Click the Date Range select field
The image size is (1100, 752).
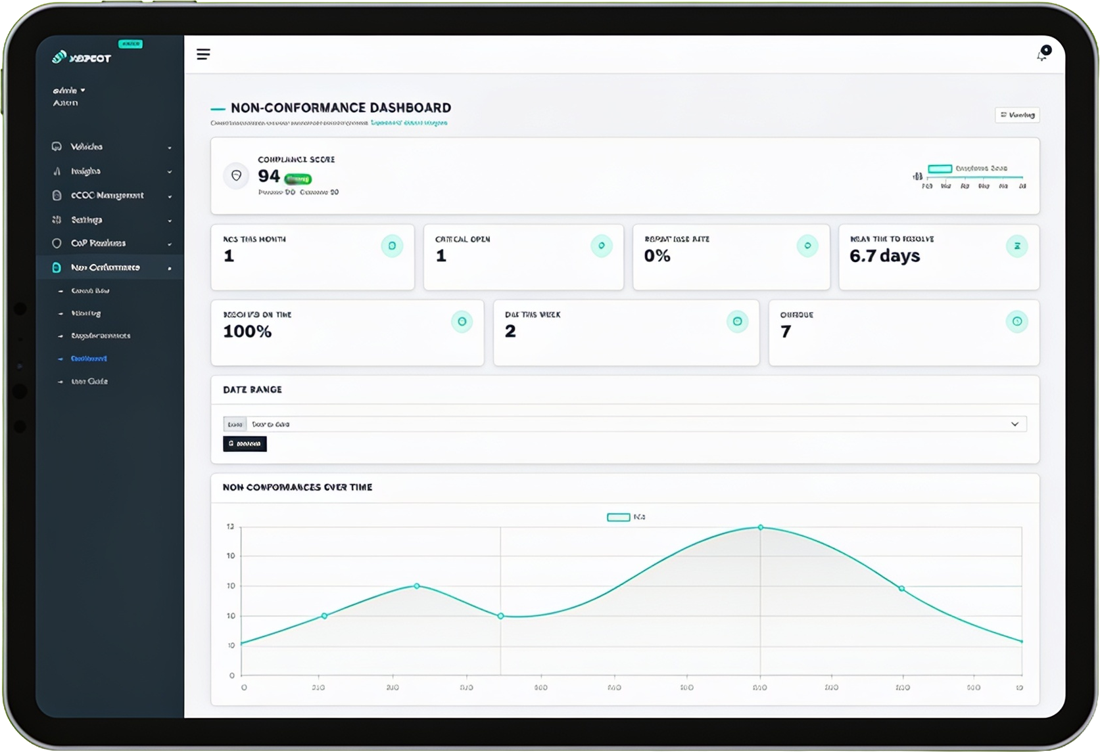coord(625,424)
